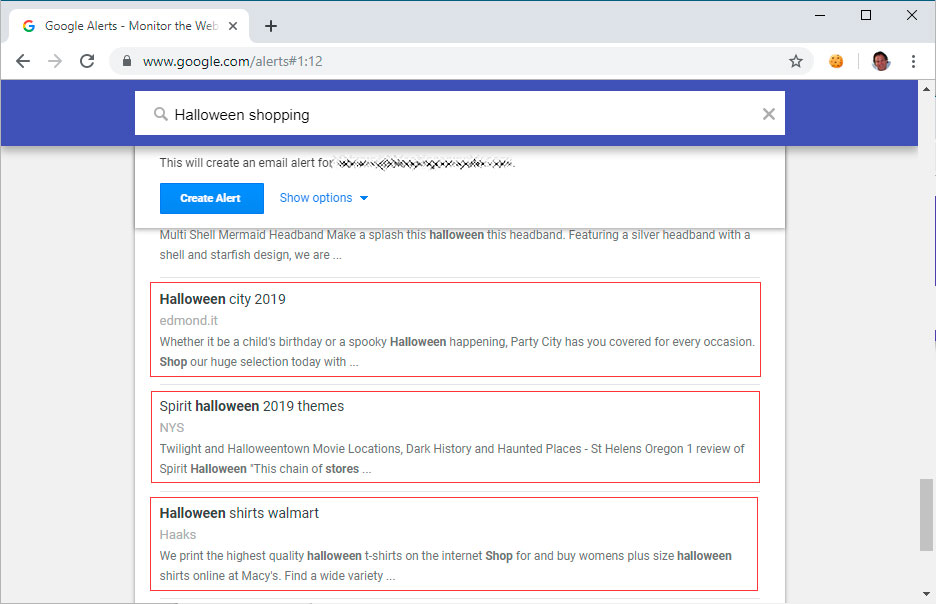Click the page scrollbar down arrow
936x604 pixels.
tap(926, 594)
